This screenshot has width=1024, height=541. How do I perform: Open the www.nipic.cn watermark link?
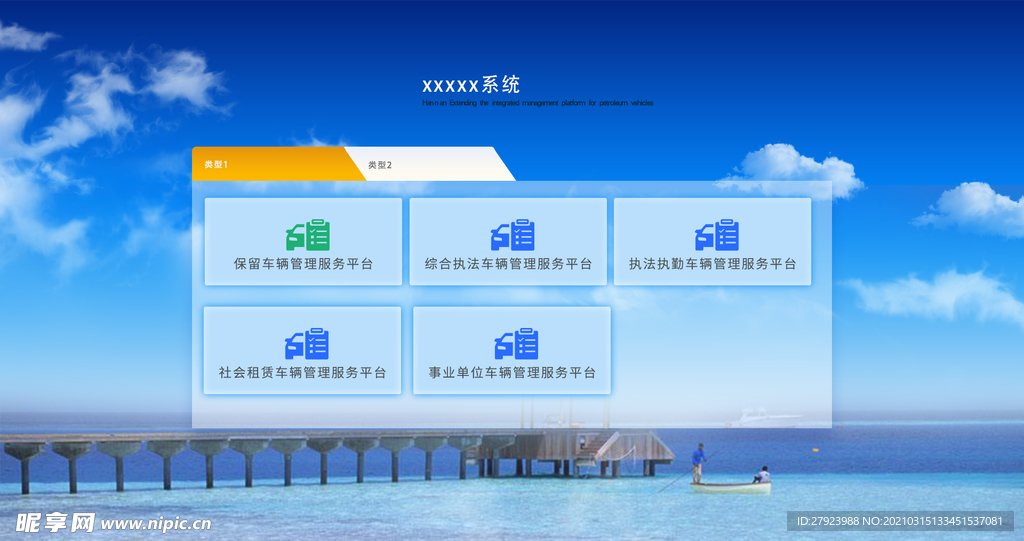coord(156,523)
